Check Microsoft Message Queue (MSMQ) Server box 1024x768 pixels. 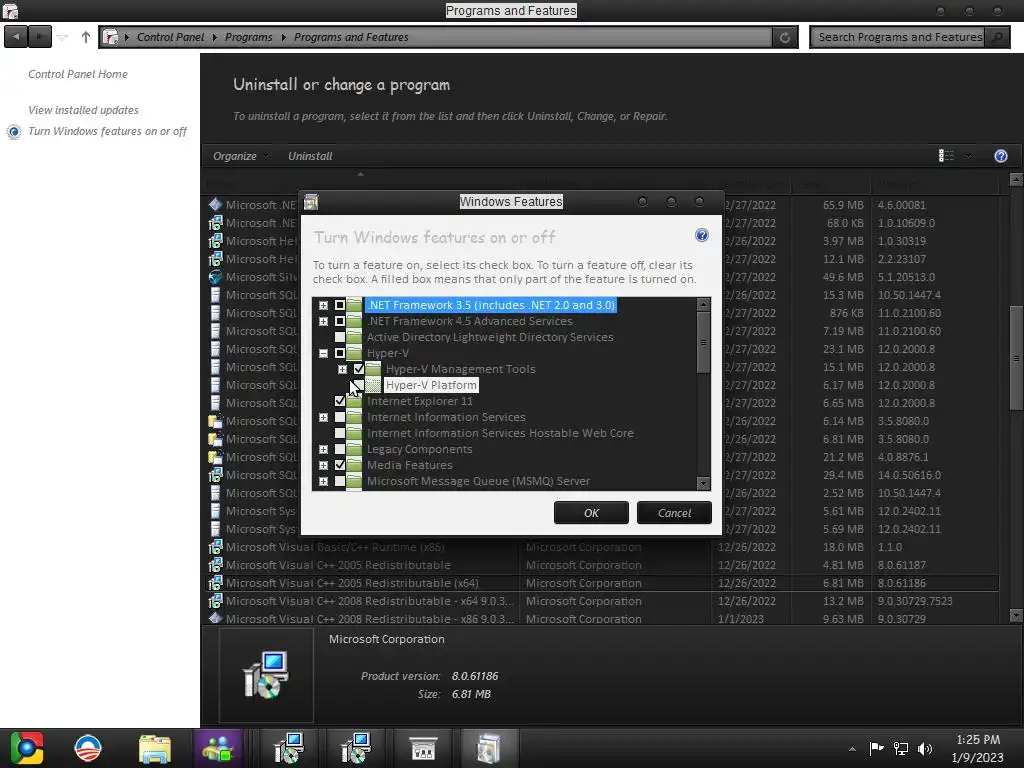pyautogui.click(x=340, y=481)
